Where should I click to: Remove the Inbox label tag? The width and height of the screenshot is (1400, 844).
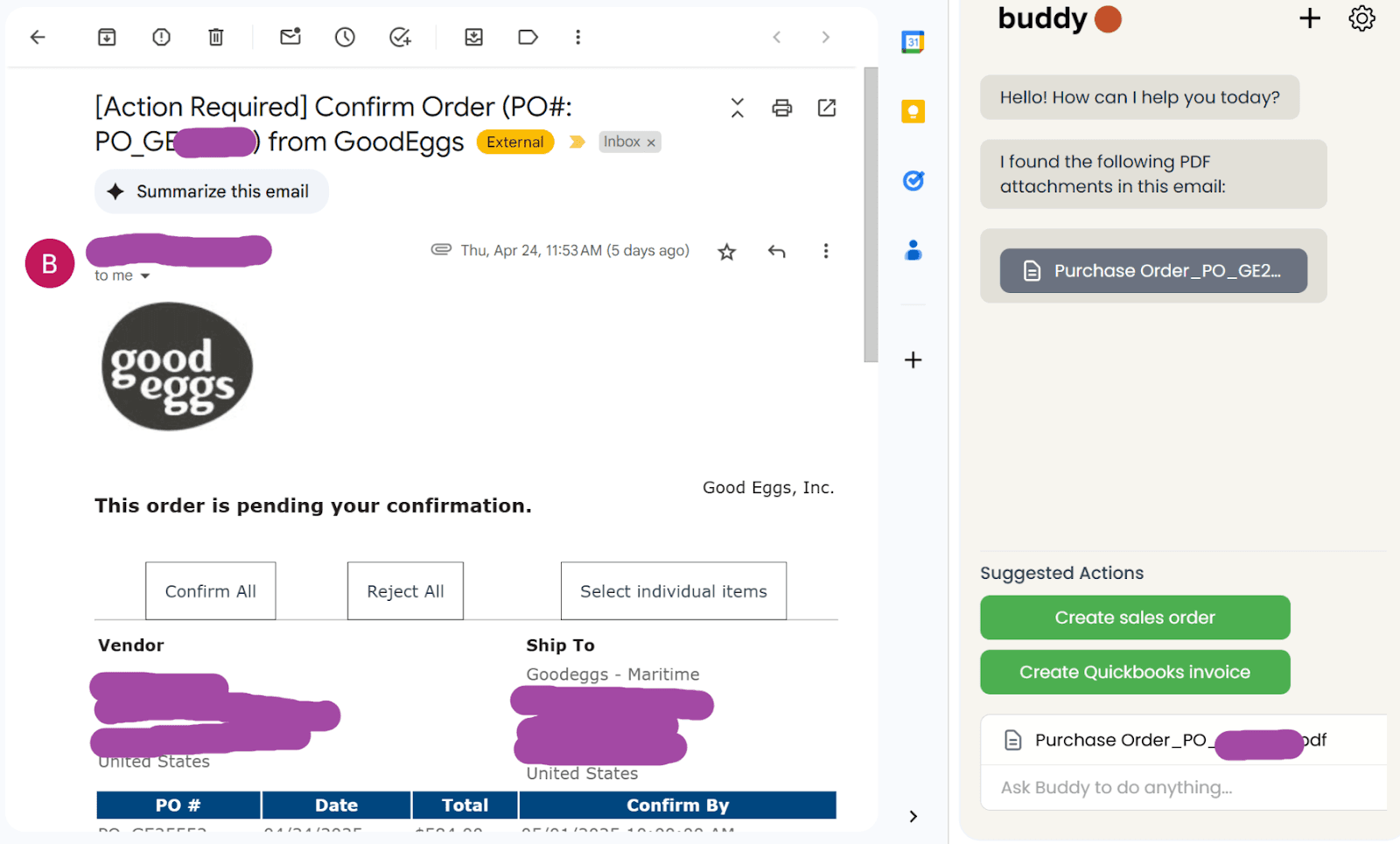pyautogui.click(x=651, y=143)
